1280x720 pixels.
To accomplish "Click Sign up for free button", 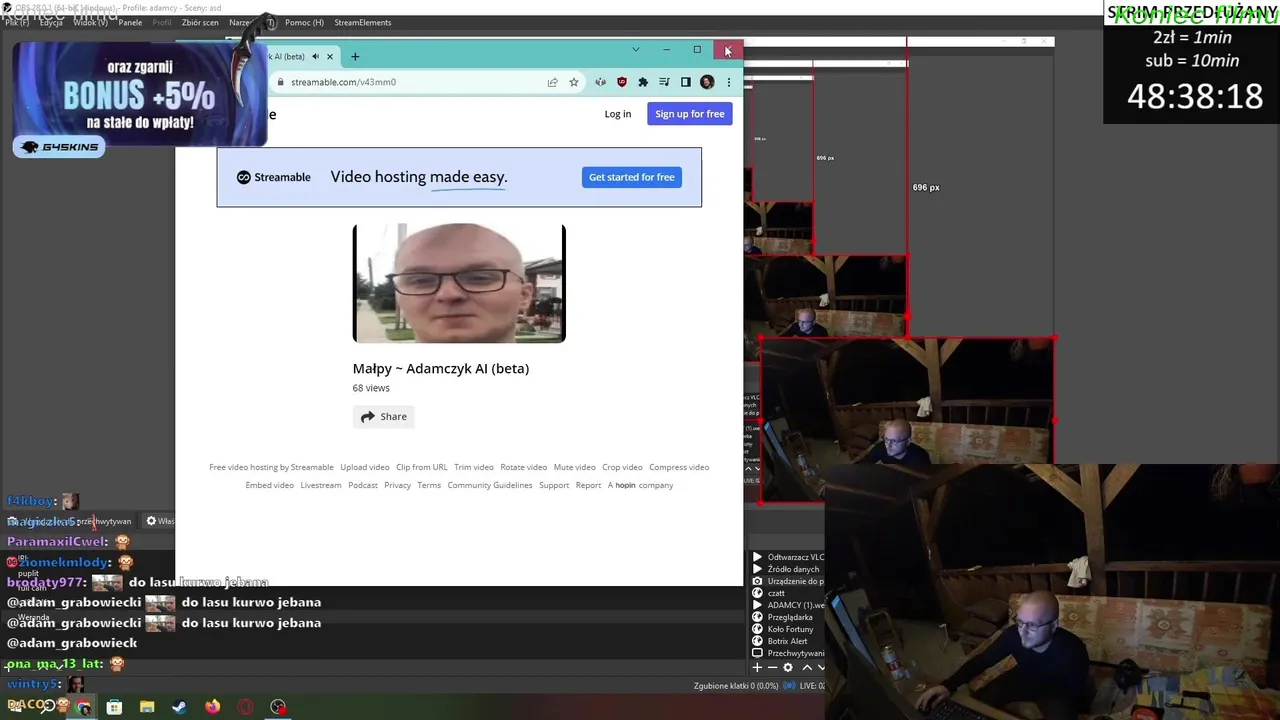I will pyautogui.click(x=690, y=114).
